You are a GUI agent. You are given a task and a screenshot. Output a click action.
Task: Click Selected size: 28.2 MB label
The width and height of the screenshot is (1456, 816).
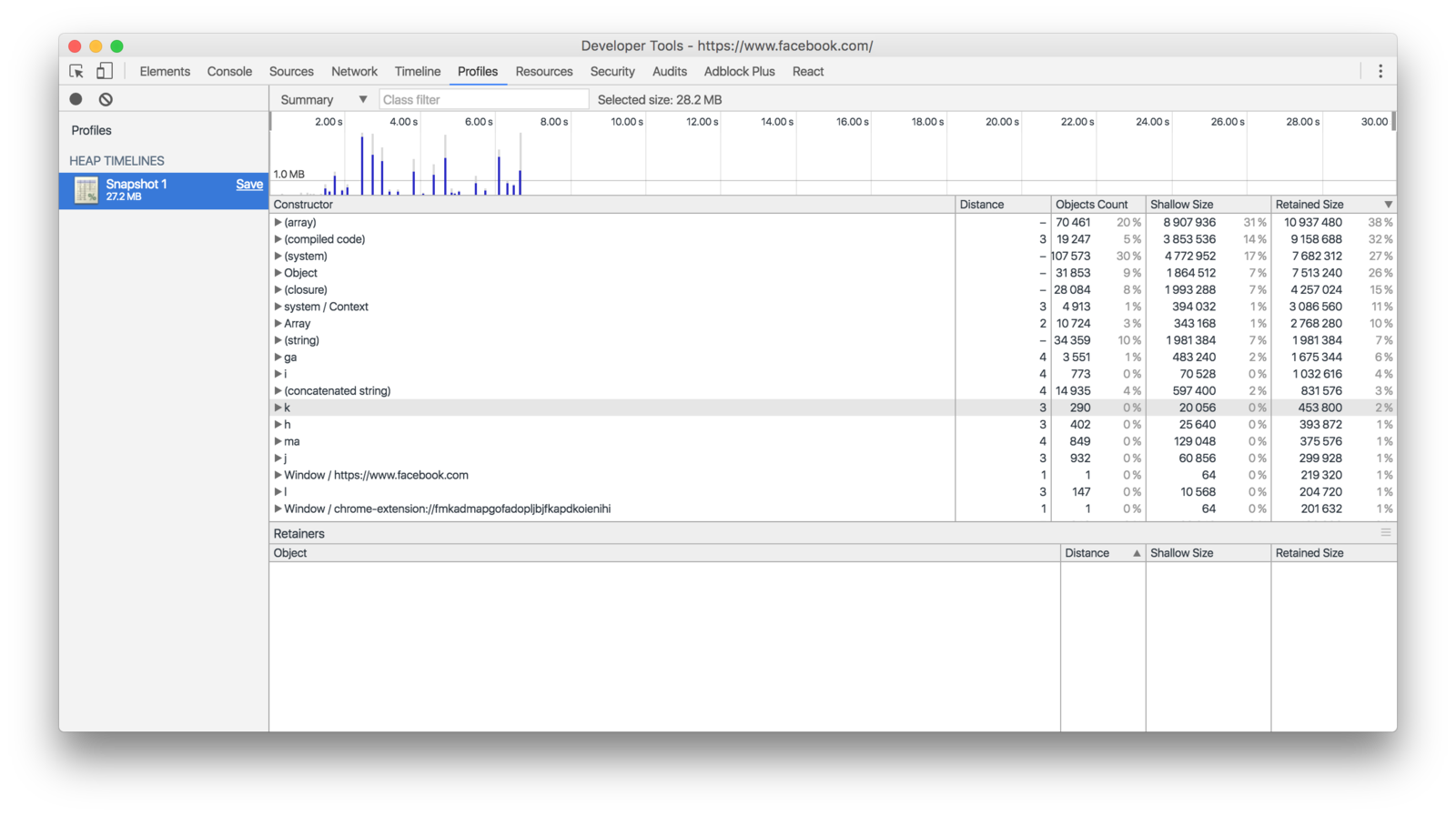pos(660,100)
